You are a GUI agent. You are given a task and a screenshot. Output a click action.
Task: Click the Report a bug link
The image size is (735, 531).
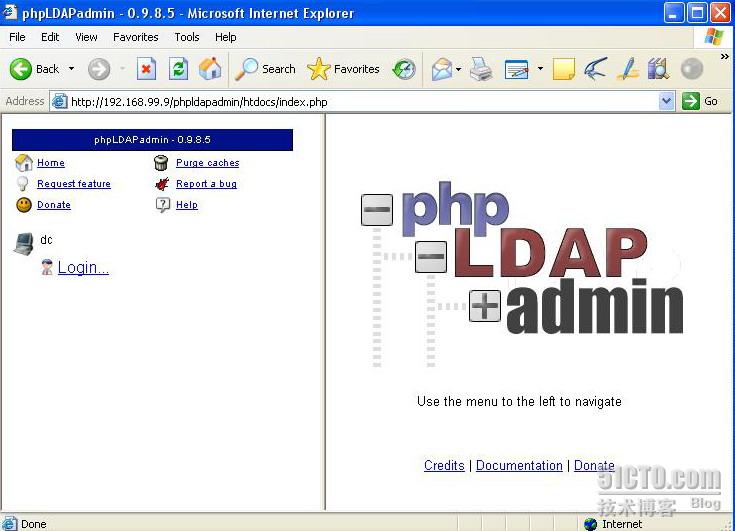206,184
